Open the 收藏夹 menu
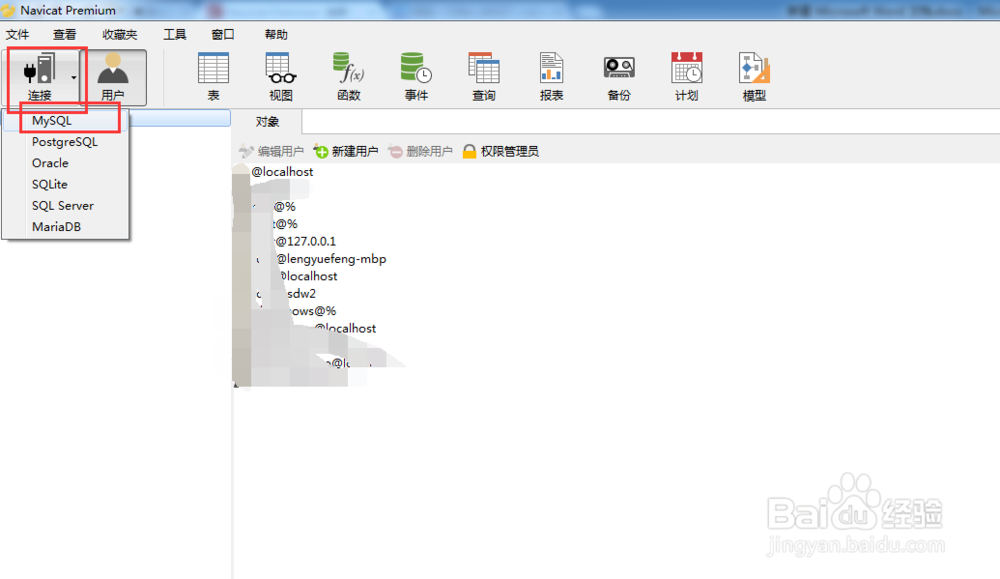1000x579 pixels. (x=120, y=34)
